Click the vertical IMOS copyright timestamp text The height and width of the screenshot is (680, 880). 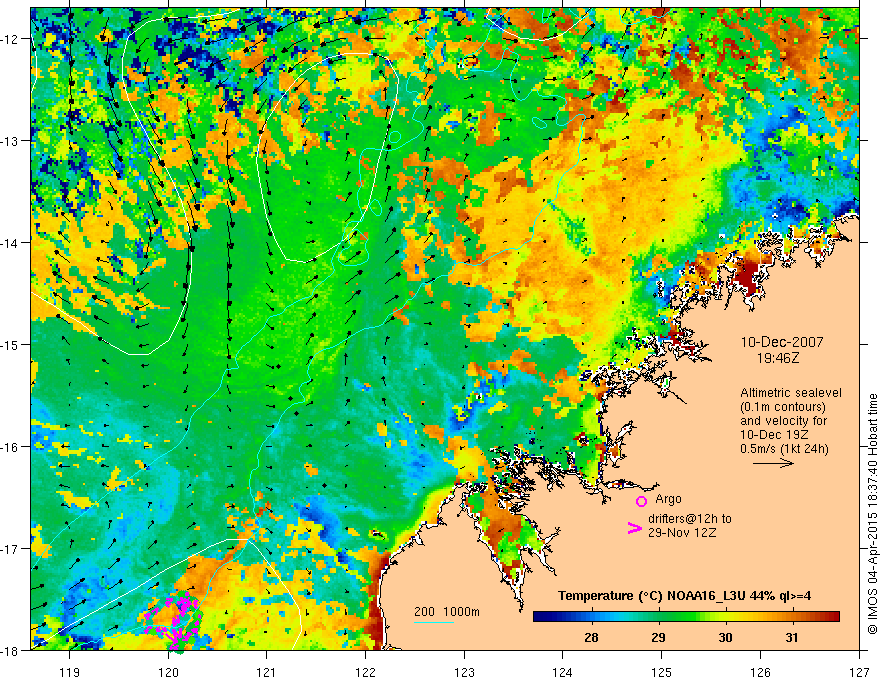point(872,514)
